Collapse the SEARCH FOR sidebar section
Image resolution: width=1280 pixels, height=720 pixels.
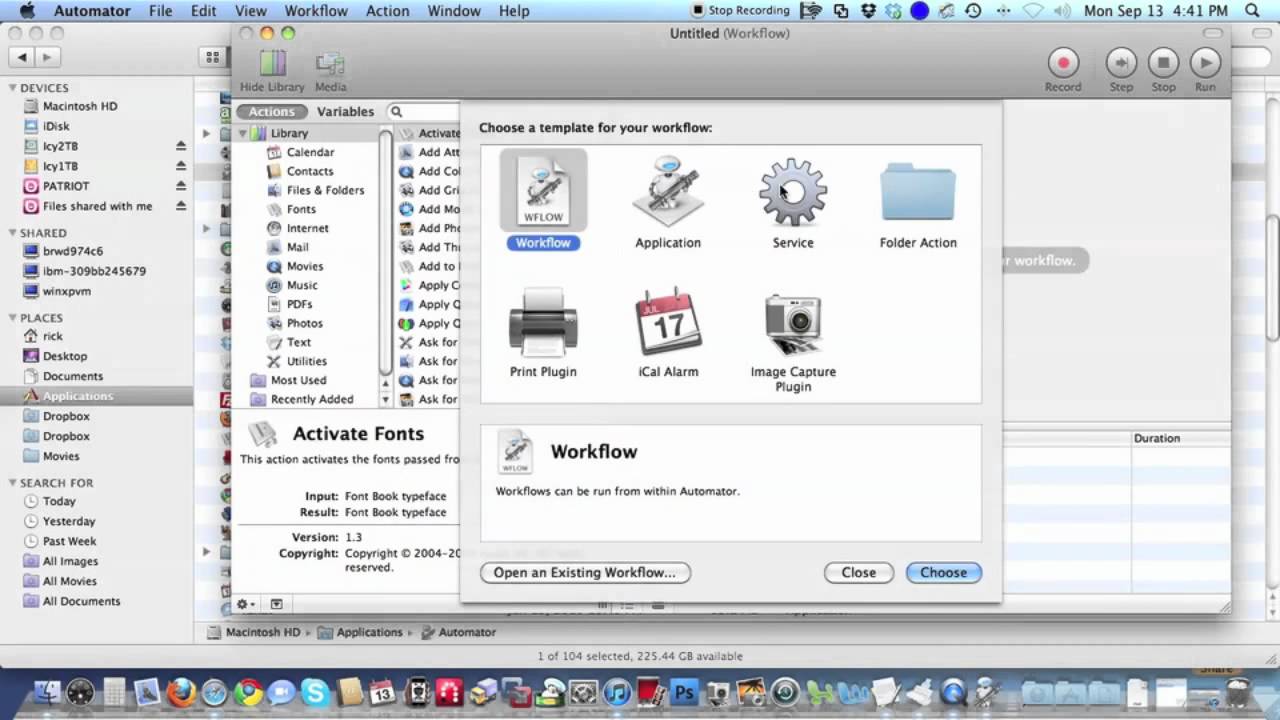coord(13,483)
